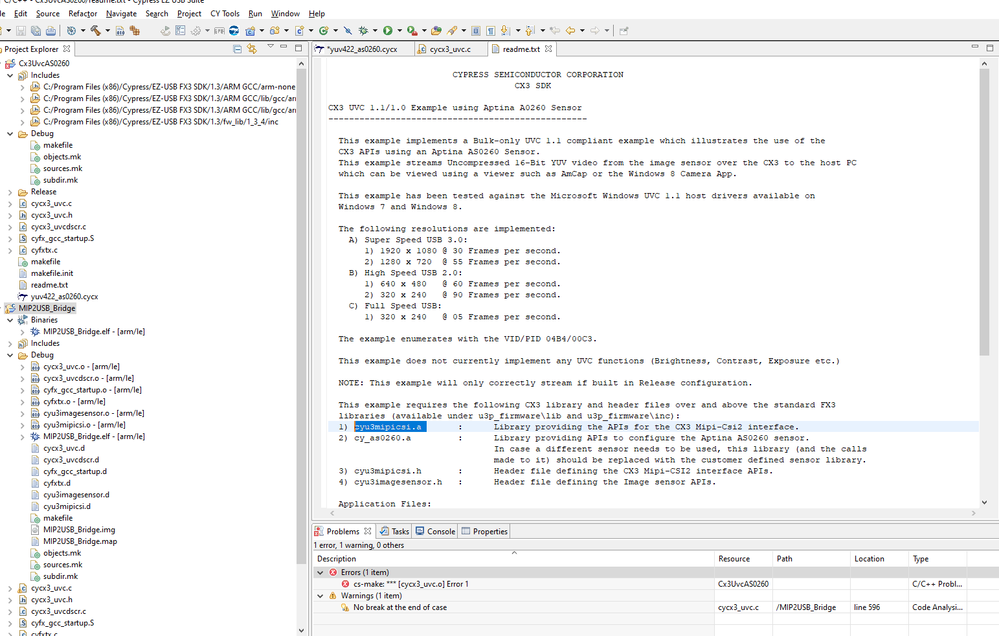This screenshot has height=636, width=999.
Task: Open the dropdown next to the Debug icon
Action: (x=375, y=31)
